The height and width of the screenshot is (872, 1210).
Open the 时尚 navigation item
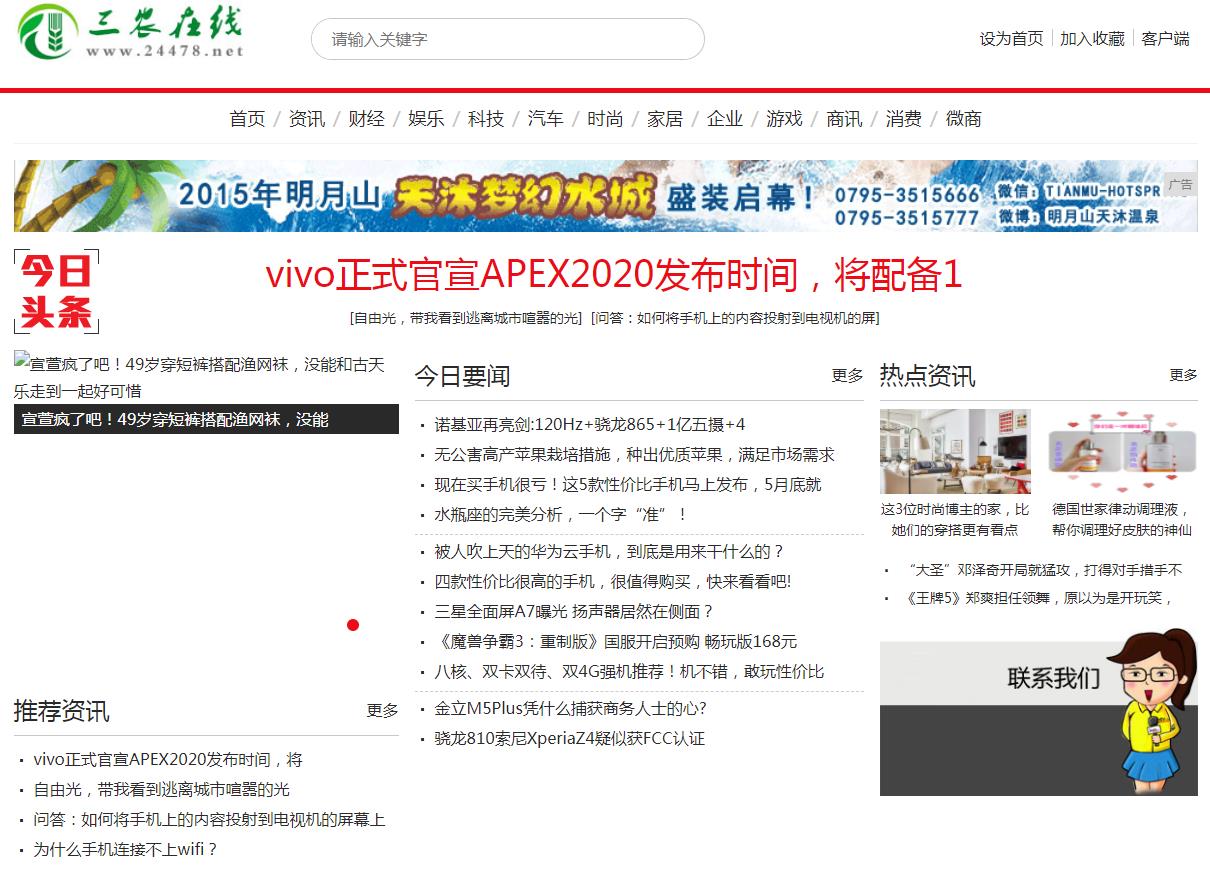605,119
